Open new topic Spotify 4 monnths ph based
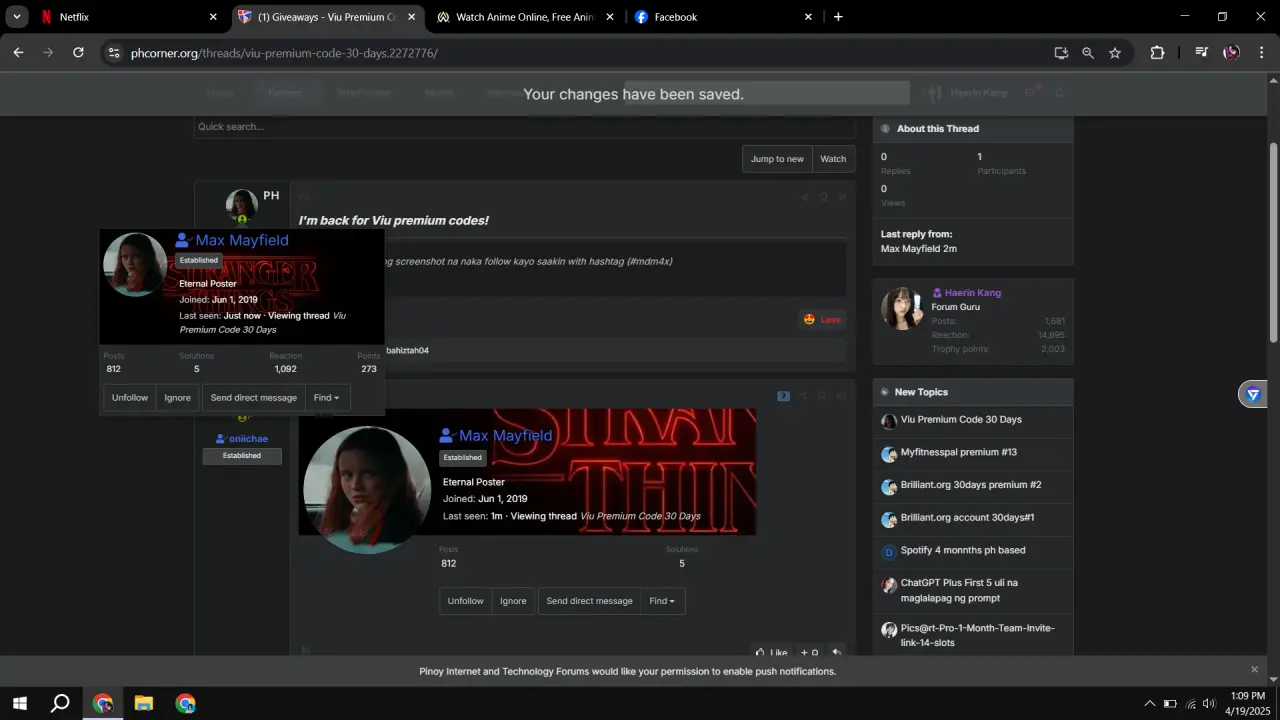This screenshot has width=1280, height=720. [x=963, y=551]
